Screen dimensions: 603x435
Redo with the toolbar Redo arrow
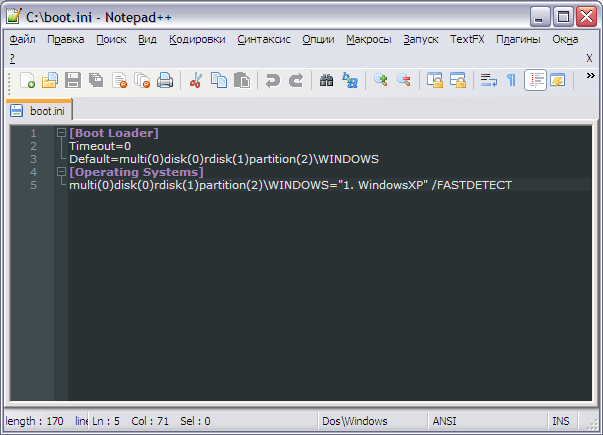click(x=296, y=81)
